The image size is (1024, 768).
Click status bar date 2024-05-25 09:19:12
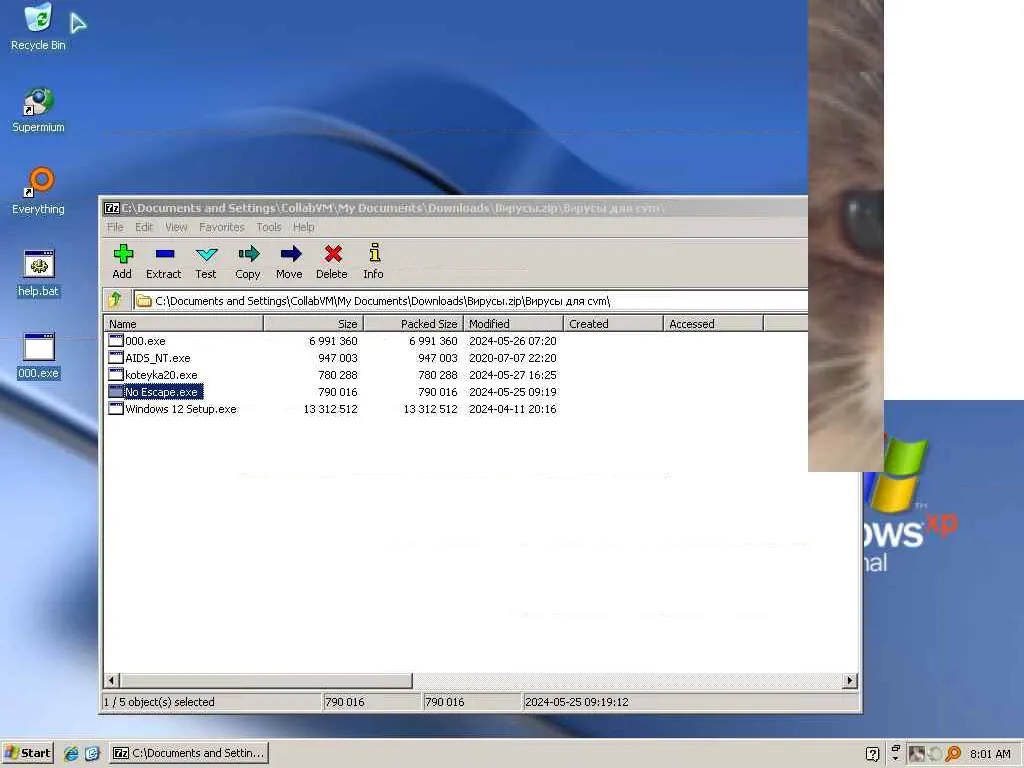pos(577,702)
